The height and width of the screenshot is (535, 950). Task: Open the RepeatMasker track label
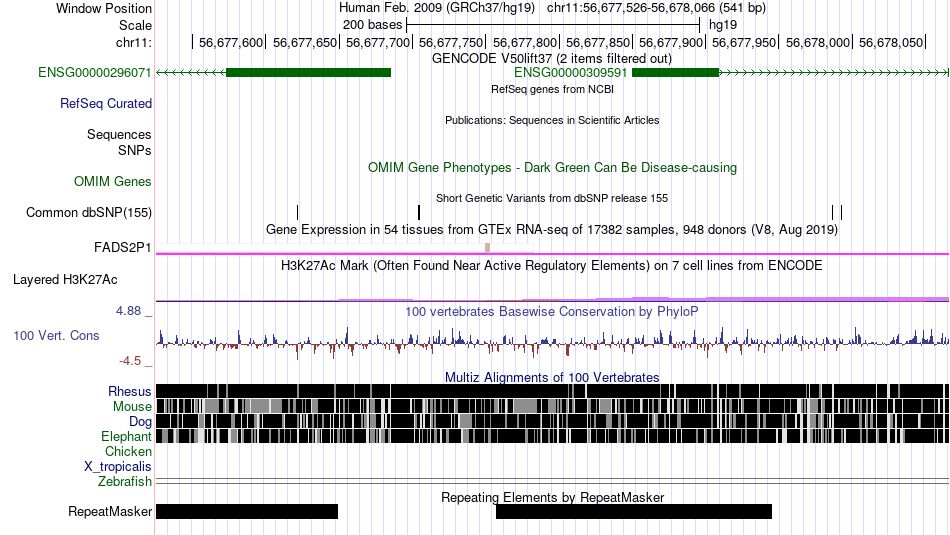[110, 511]
